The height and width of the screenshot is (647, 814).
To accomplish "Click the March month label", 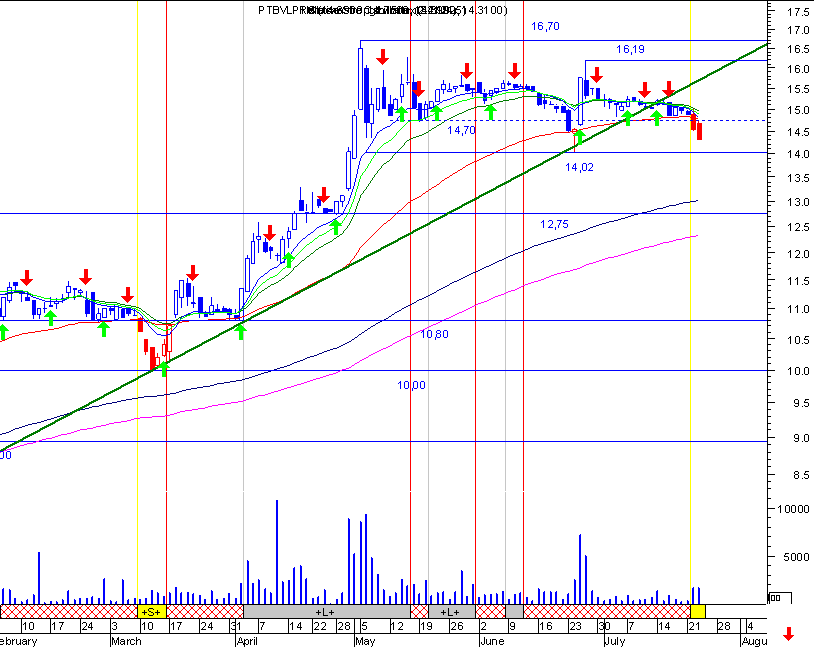I will [126, 641].
